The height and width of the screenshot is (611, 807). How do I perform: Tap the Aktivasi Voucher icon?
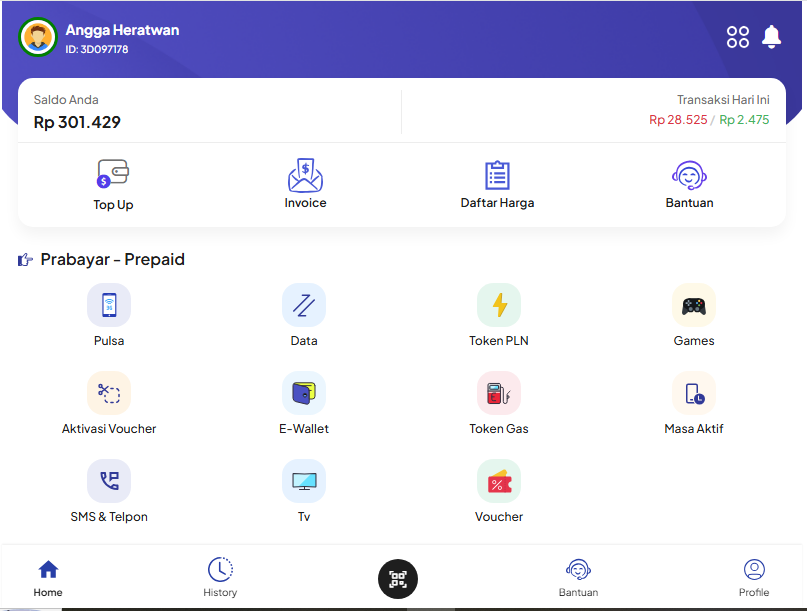[109, 393]
